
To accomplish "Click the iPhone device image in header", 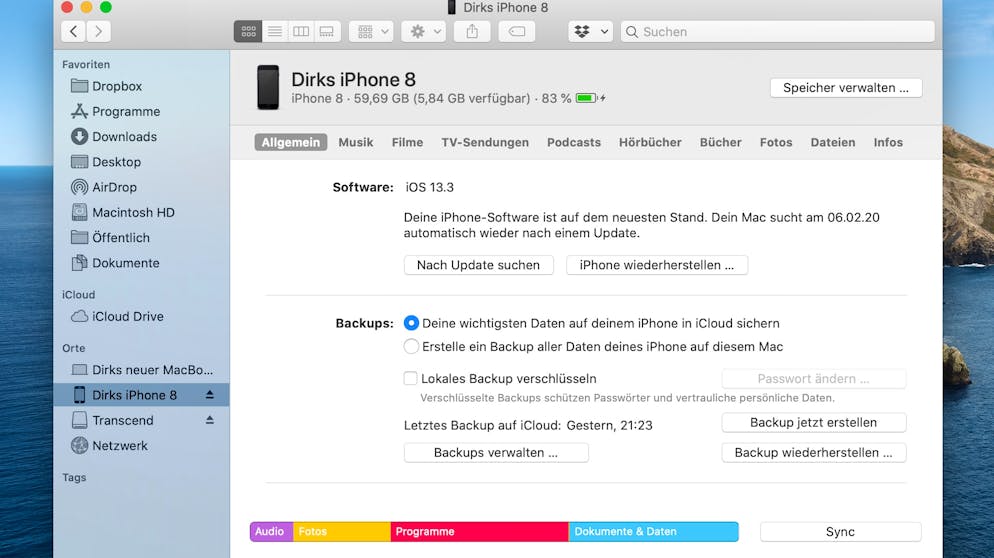I will click(x=268, y=87).
